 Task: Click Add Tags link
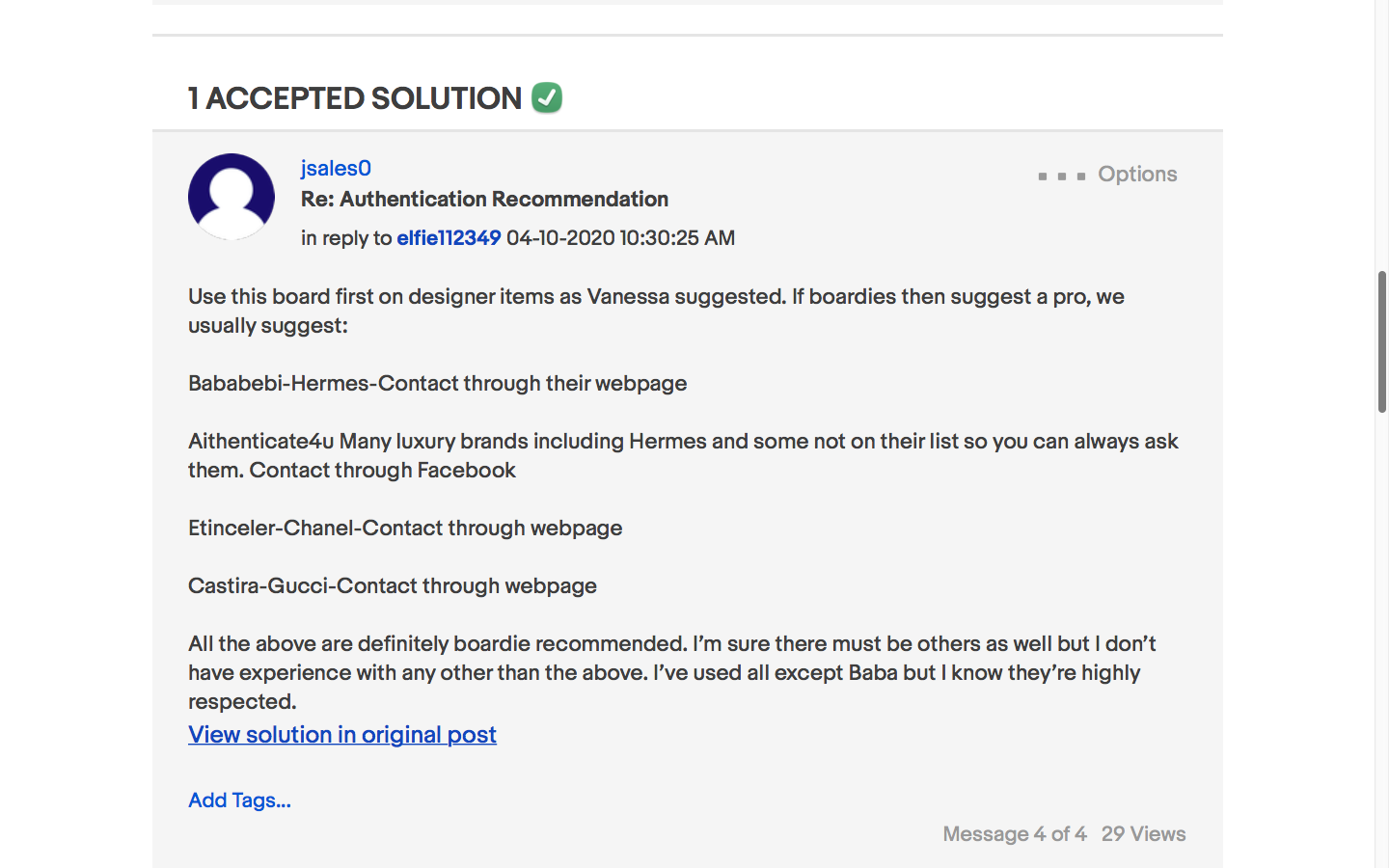coord(239,800)
